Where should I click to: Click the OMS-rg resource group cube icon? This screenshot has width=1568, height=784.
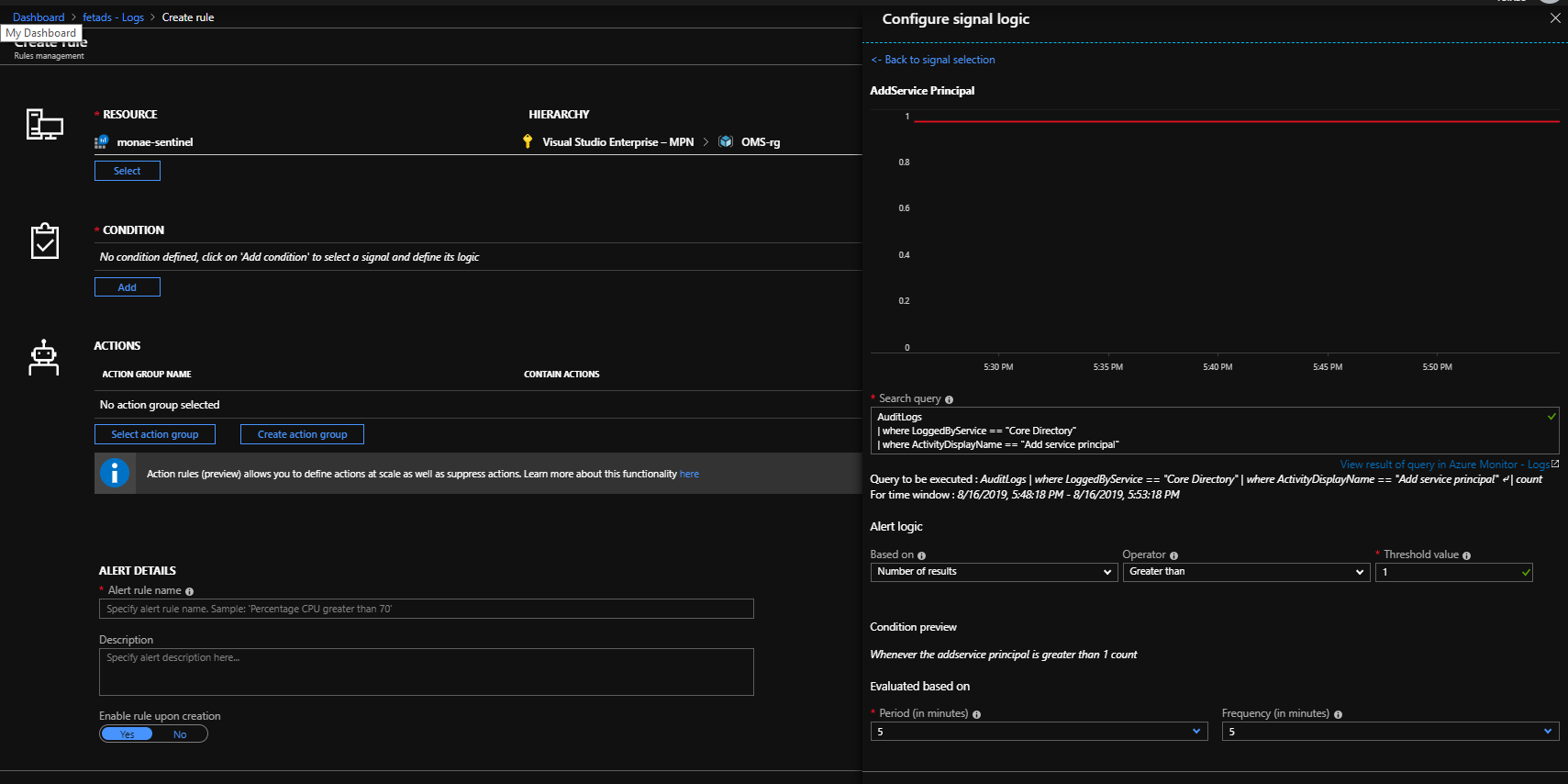[x=726, y=141]
